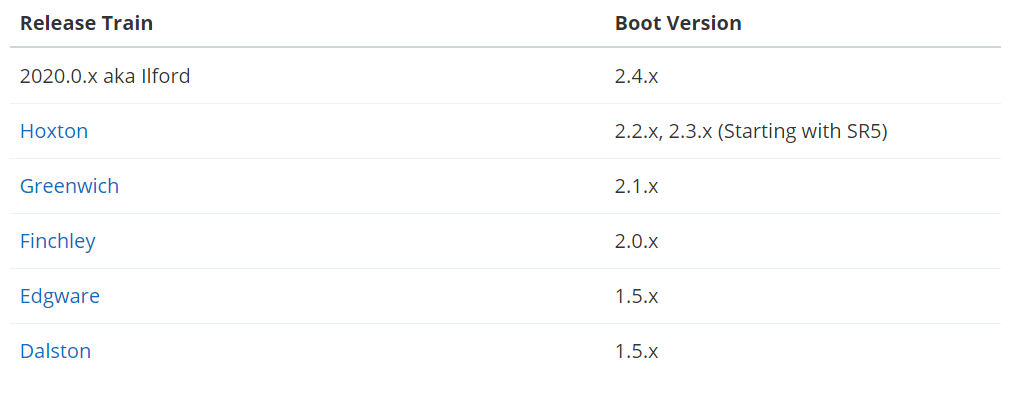Click the Finchley row's 2.0.x version
This screenshot has height=394, width=1016.
point(636,242)
